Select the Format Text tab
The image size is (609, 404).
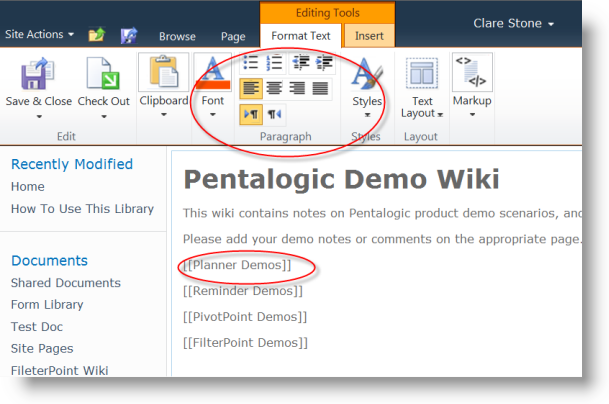[301, 36]
